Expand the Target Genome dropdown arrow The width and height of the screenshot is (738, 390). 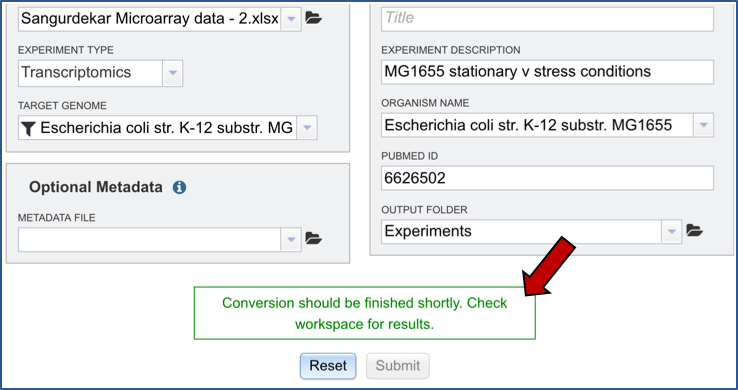(x=307, y=127)
